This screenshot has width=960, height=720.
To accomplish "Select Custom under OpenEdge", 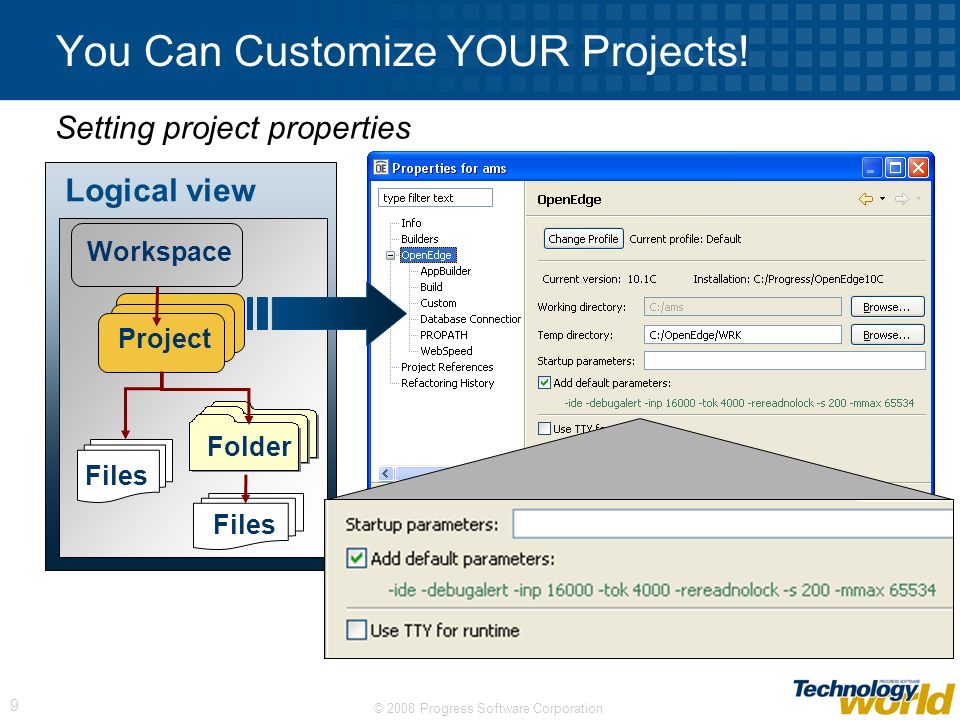I will point(438,302).
